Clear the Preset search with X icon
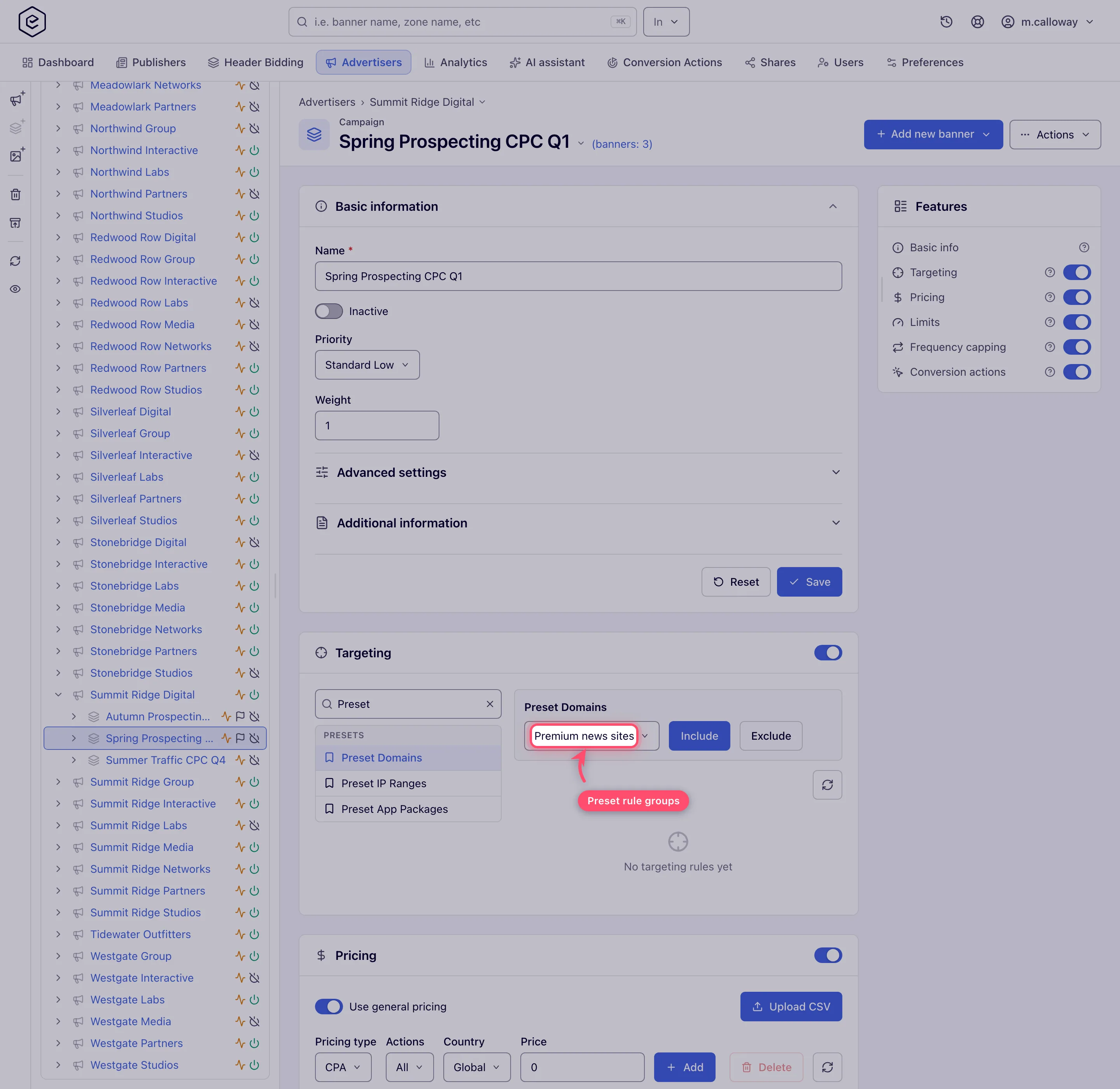 pyautogui.click(x=490, y=704)
